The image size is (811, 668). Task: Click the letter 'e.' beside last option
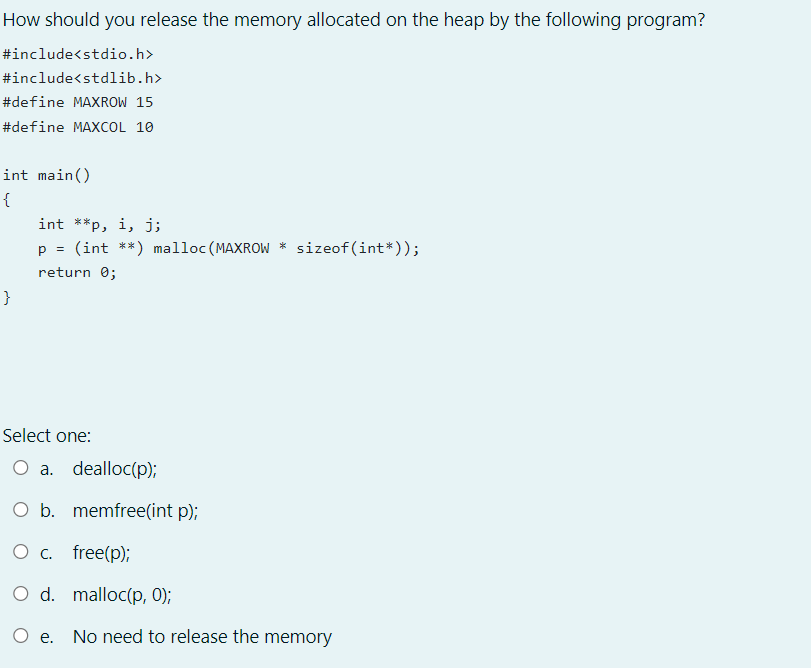click(46, 636)
